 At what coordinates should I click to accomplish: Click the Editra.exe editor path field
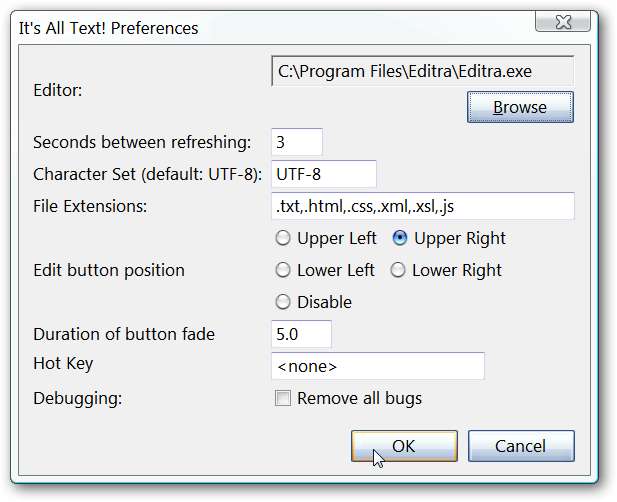(x=422, y=72)
